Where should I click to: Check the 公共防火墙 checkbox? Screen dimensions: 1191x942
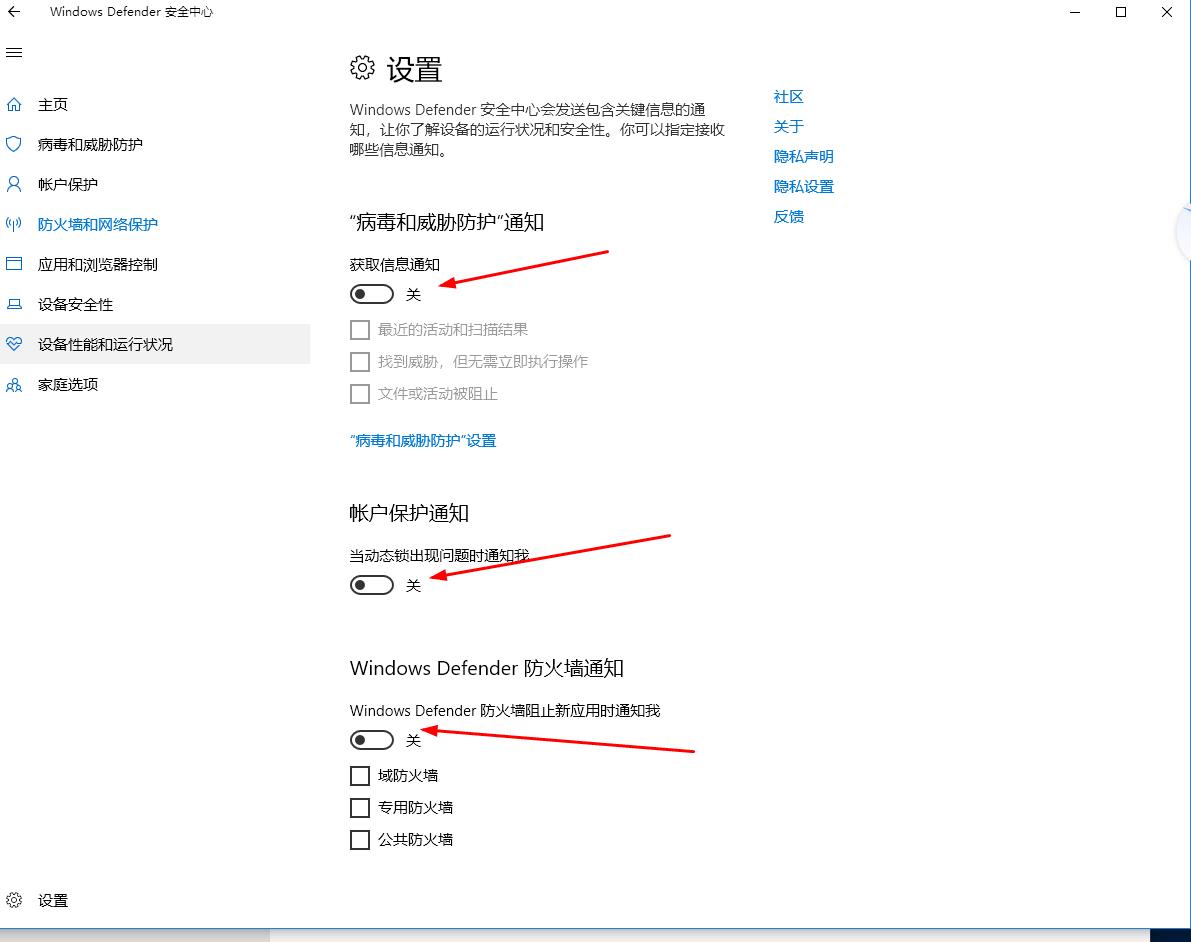pyautogui.click(x=360, y=839)
